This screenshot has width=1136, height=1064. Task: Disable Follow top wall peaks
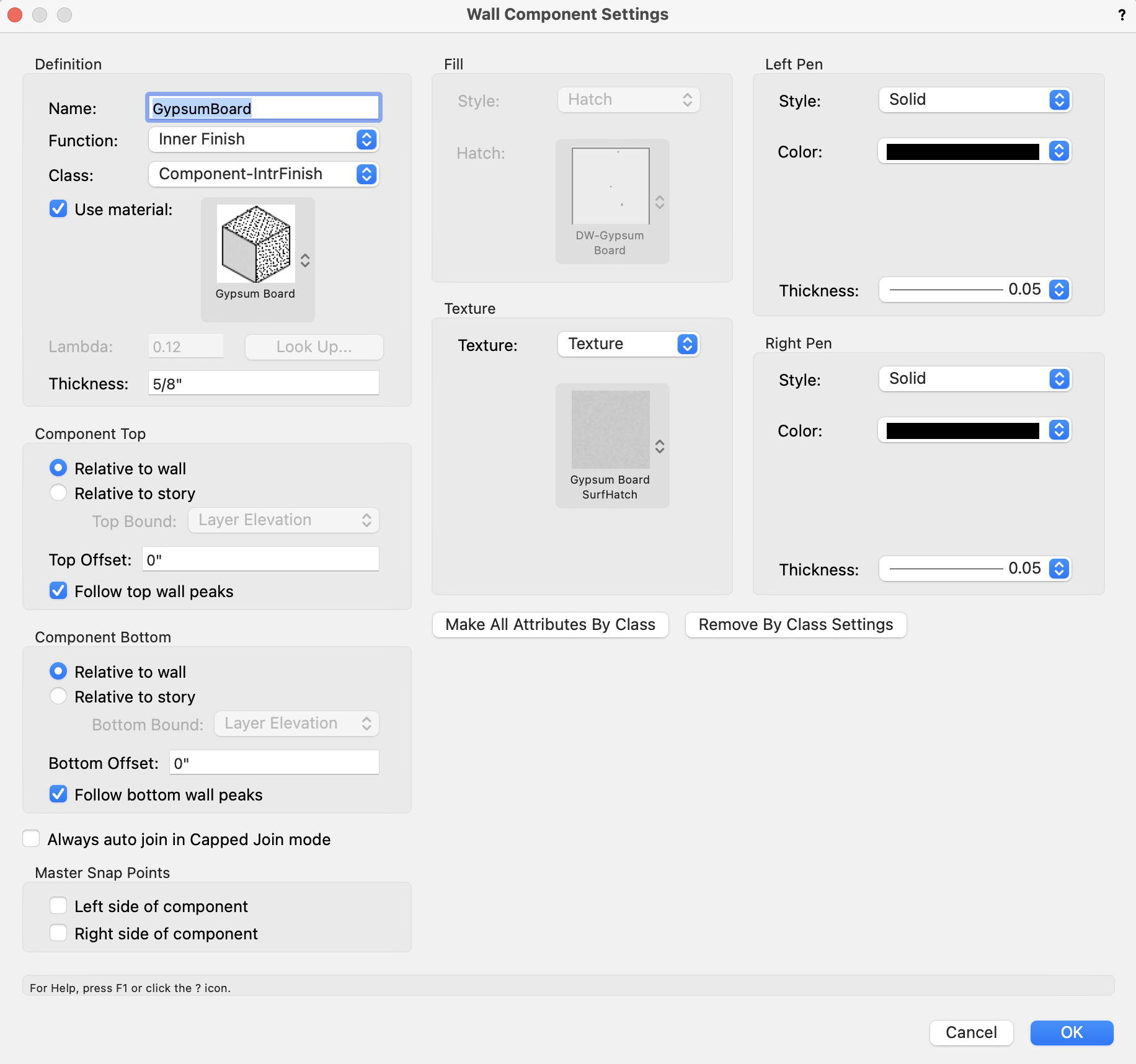coord(58,591)
